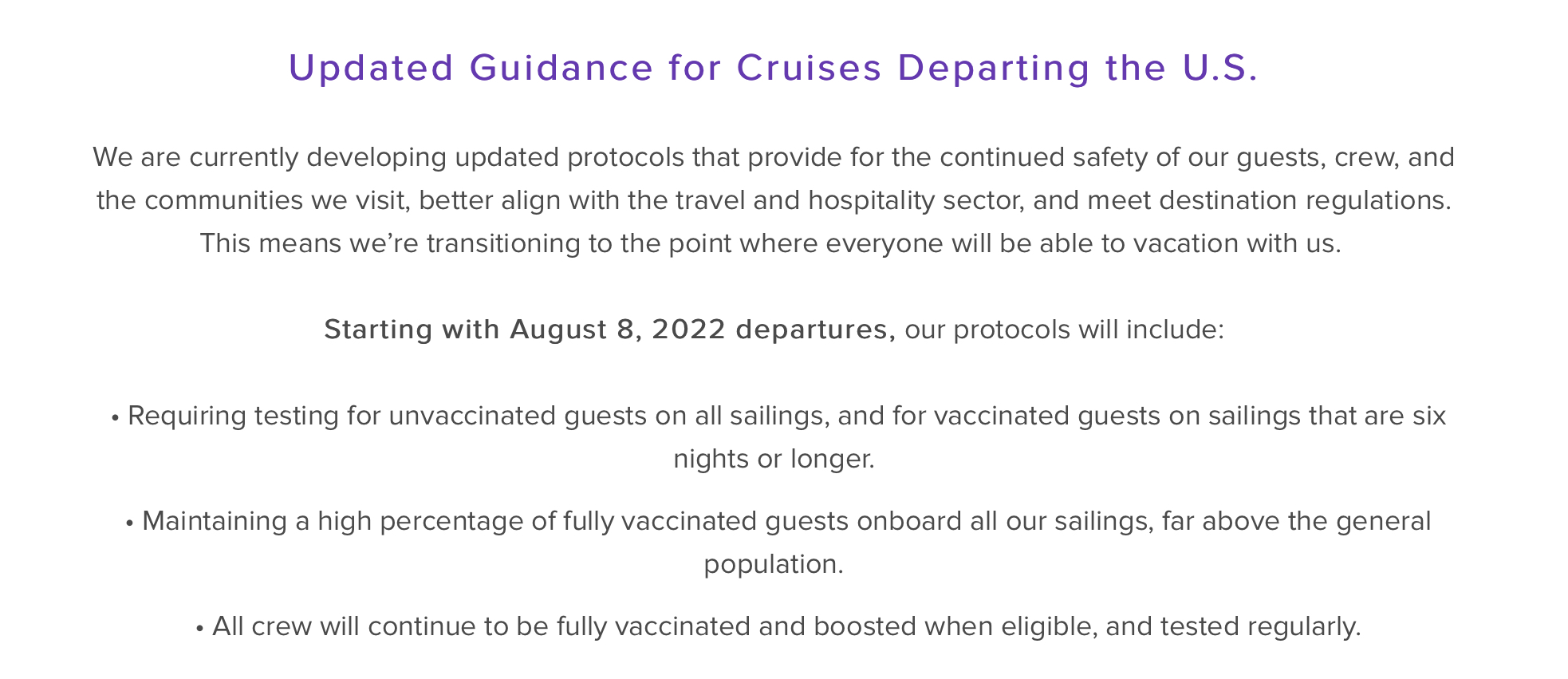Click the word 'population.' under second bullet
This screenshot has width=1568, height=679.
774,565
